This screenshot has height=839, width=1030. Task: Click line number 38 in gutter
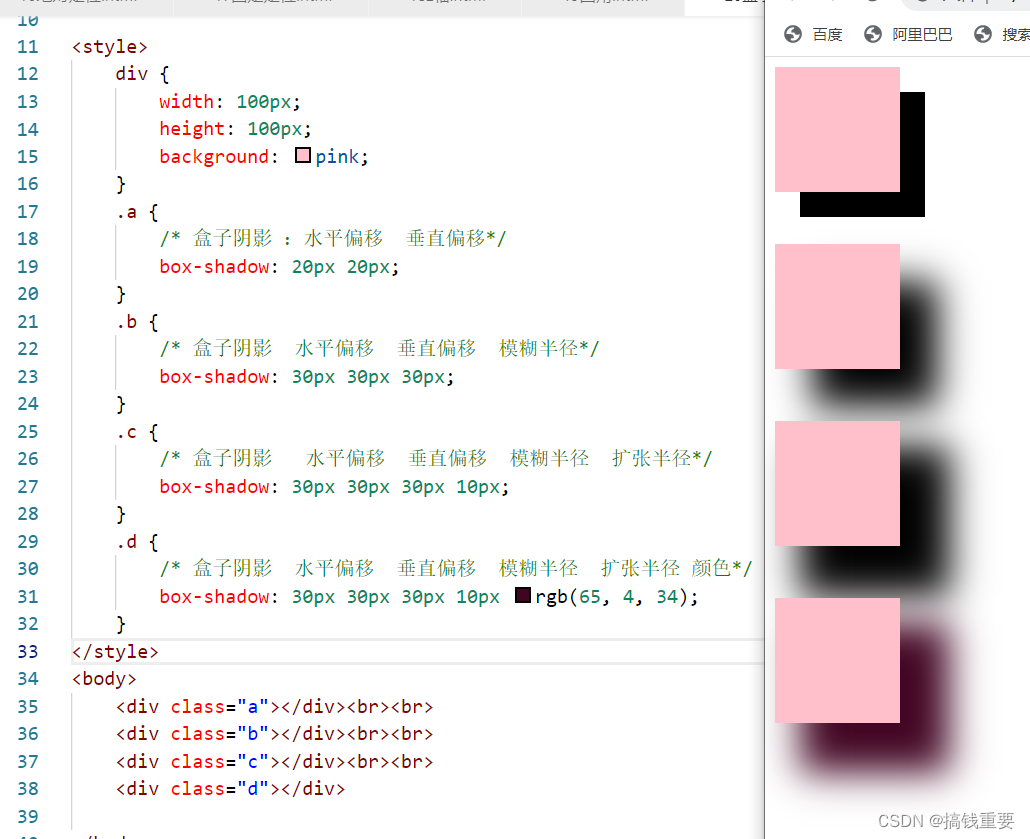[x=28, y=788]
